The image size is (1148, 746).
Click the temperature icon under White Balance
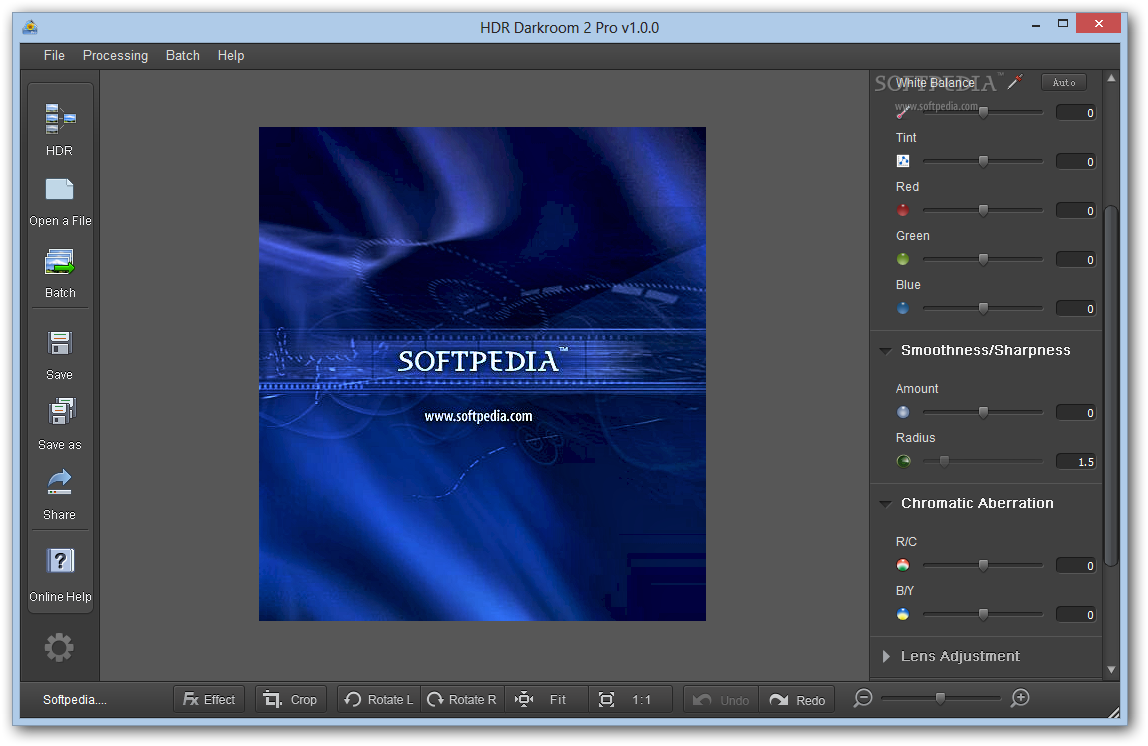click(x=903, y=113)
